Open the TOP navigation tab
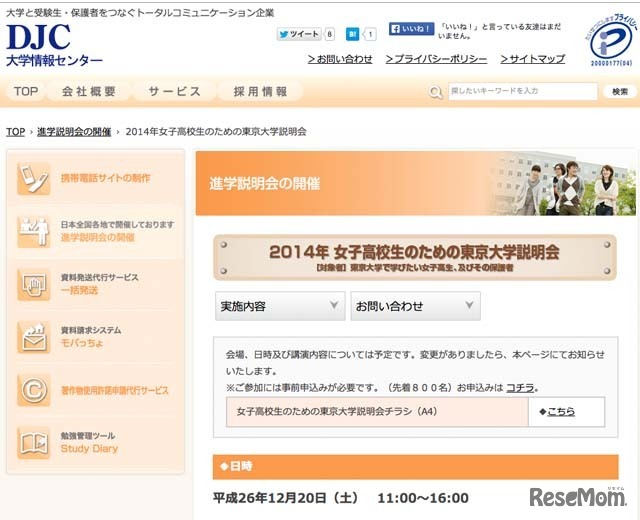This screenshot has height=520, width=640. click(26, 91)
